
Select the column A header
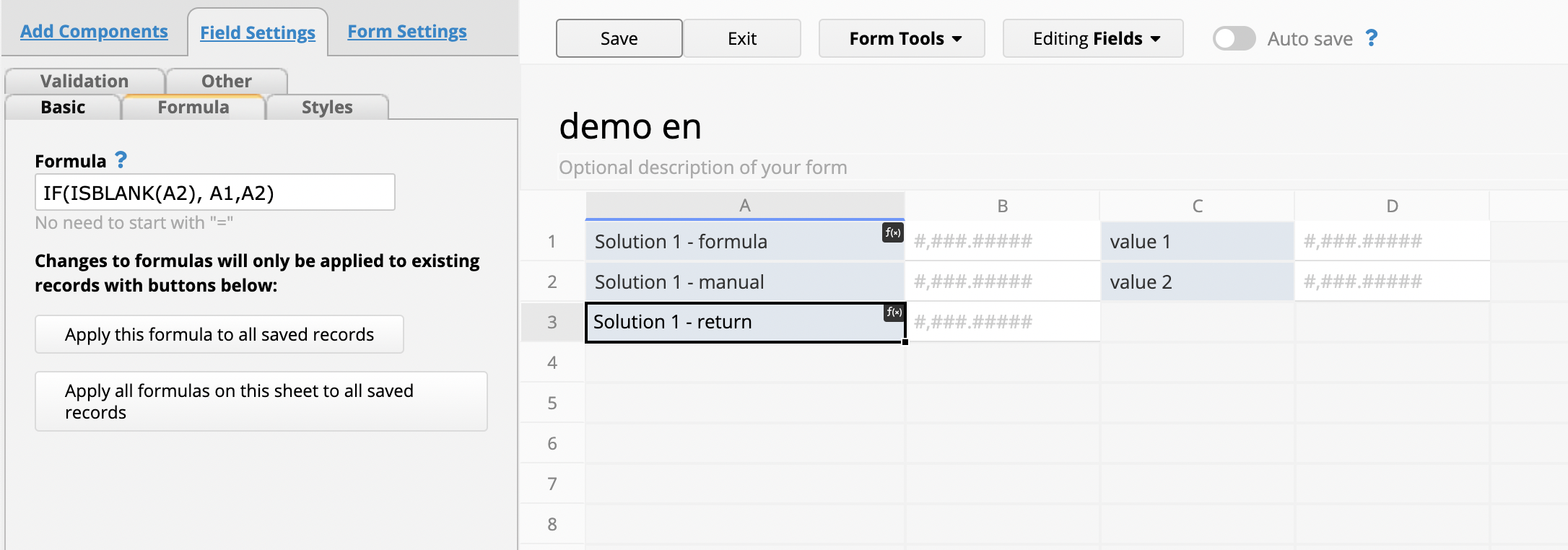745,206
